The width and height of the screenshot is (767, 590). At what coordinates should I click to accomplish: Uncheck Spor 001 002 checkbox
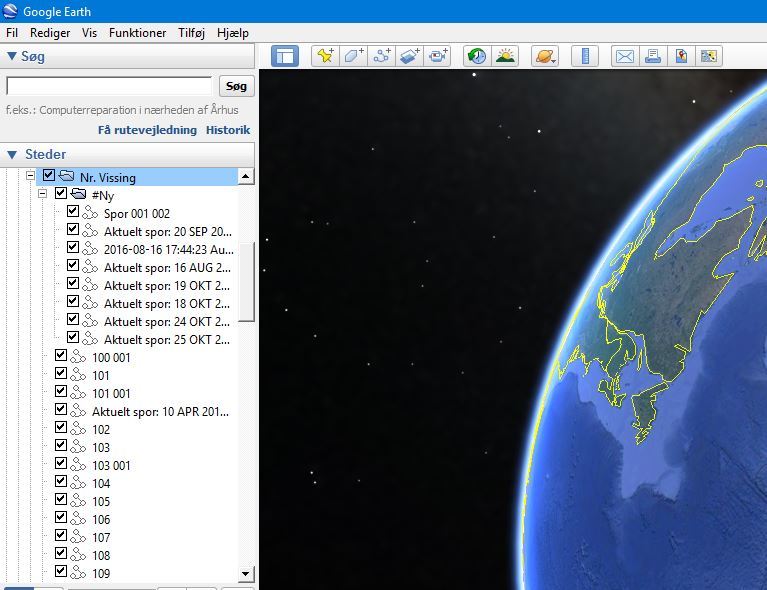pos(73,211)
